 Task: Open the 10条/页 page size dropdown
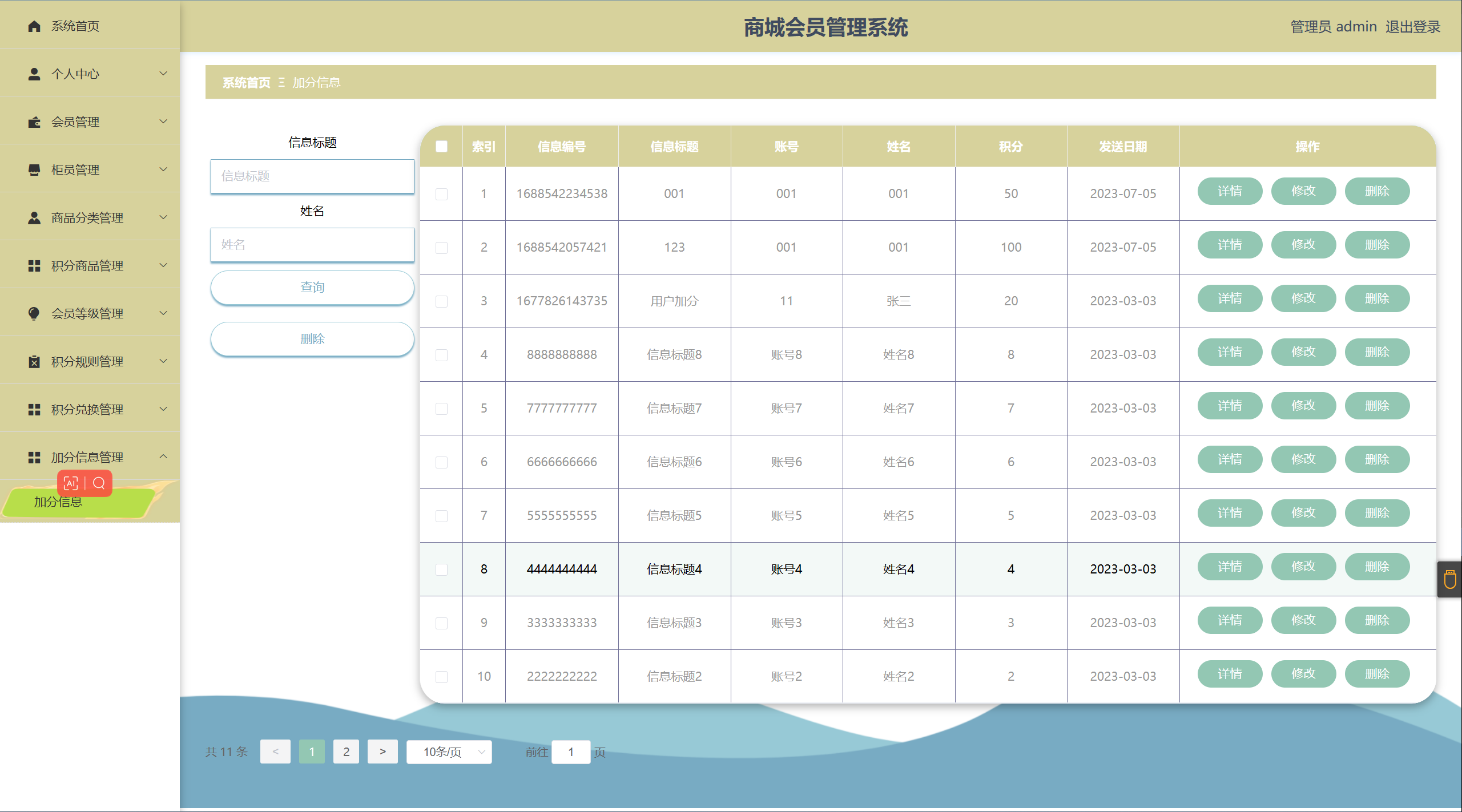tap(449, 752)
